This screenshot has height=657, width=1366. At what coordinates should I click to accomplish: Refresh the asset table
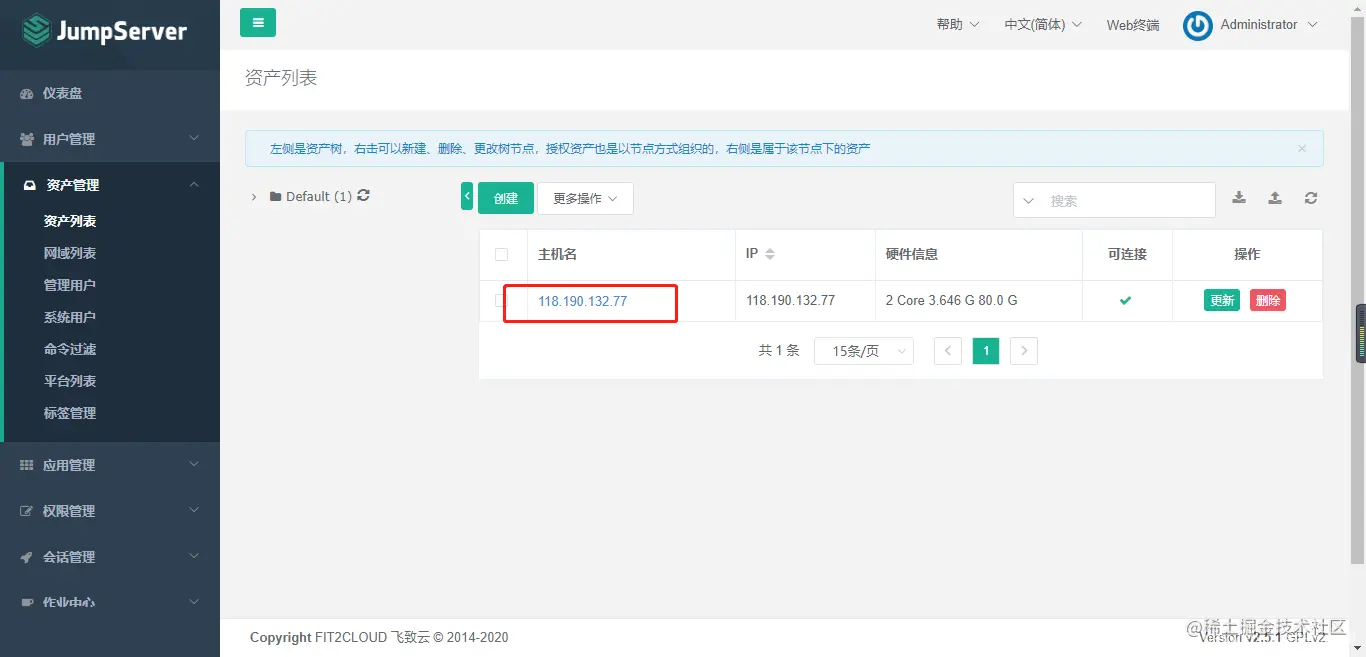click(x=1311, y=198)
